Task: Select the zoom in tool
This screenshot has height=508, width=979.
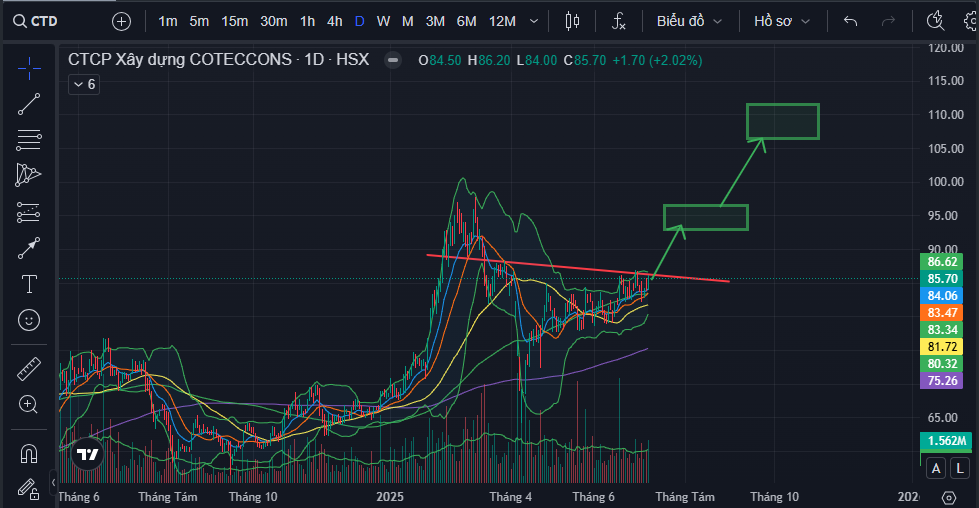Action: (x=29, y=404)
